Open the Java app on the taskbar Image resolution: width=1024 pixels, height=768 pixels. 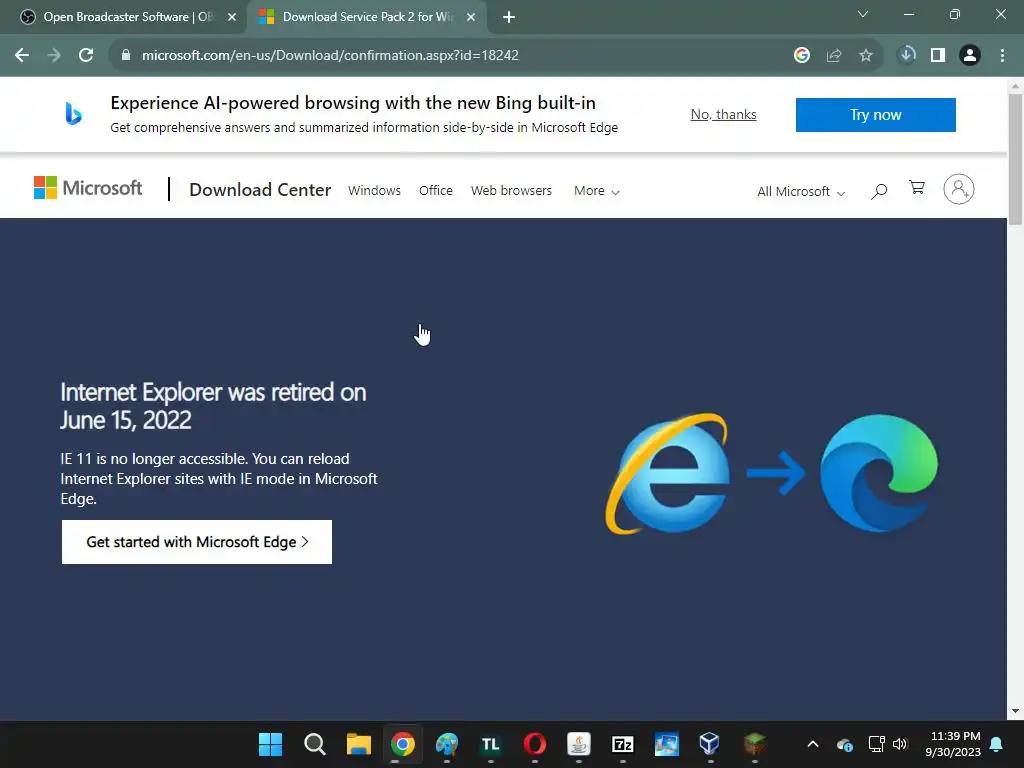579,744
